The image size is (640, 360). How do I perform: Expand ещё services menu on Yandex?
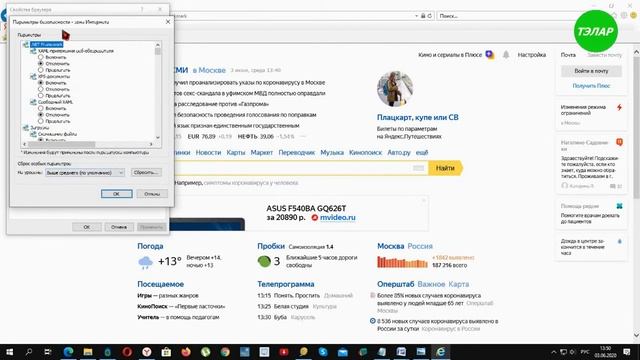point(422,152)
